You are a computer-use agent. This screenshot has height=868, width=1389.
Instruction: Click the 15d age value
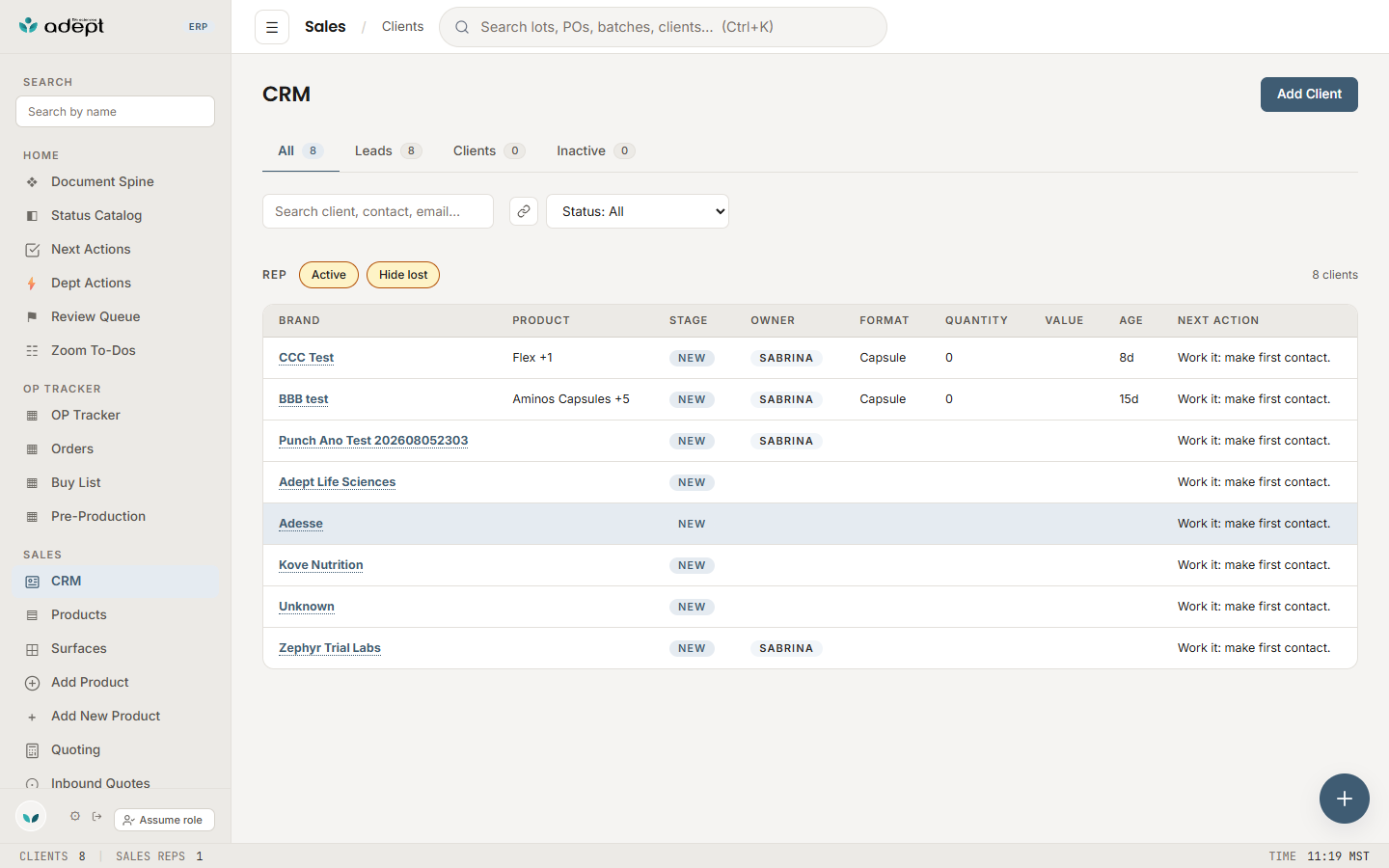point(1129,399)
